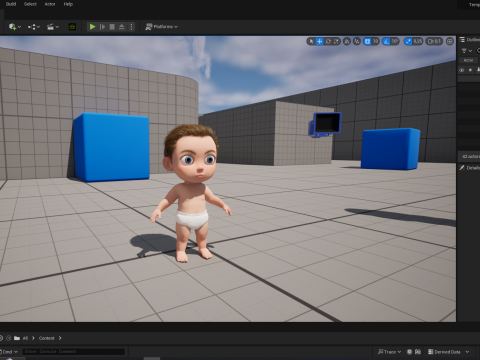The image size is (480, 360).
Task: Expand dropdown chevron after Derived Data
Action: pos(467,352)
